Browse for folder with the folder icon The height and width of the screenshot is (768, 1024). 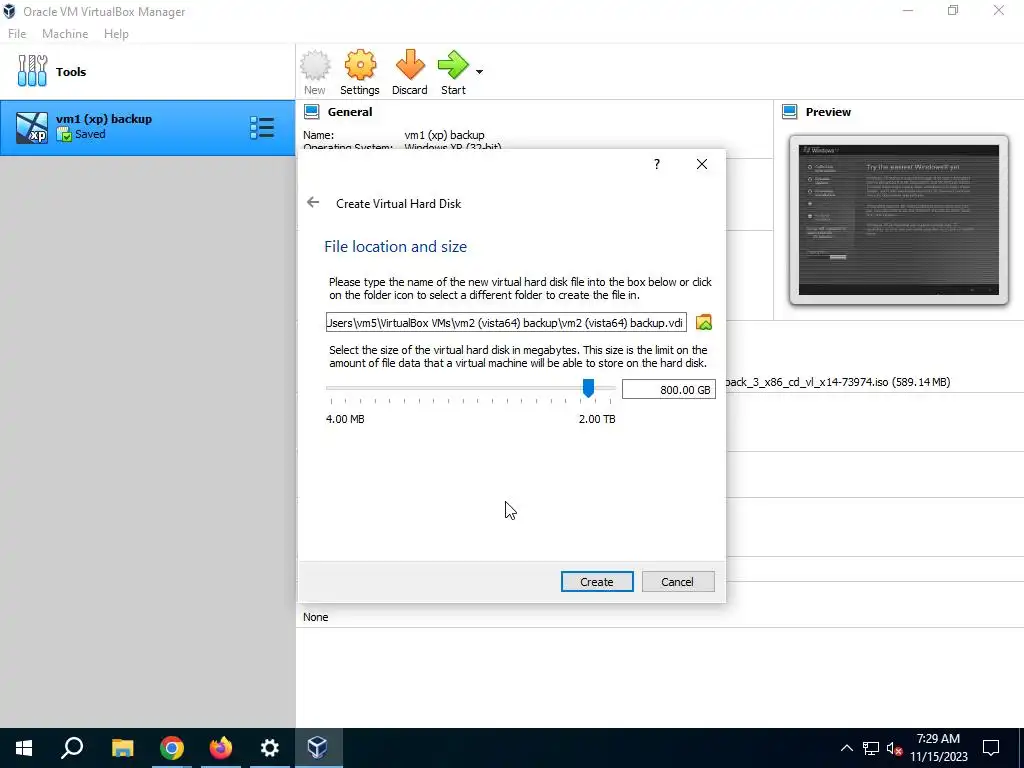(x=704, y=322)
